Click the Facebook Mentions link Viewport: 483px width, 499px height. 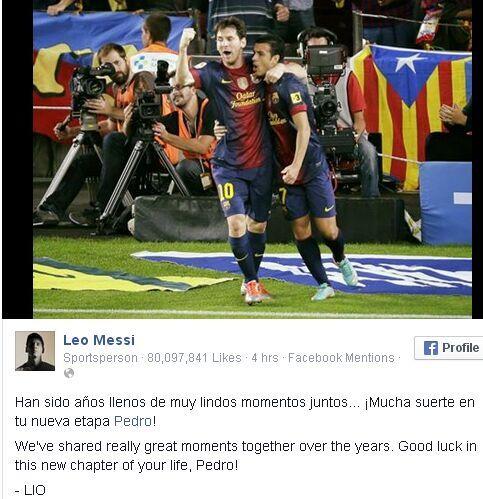341,358
